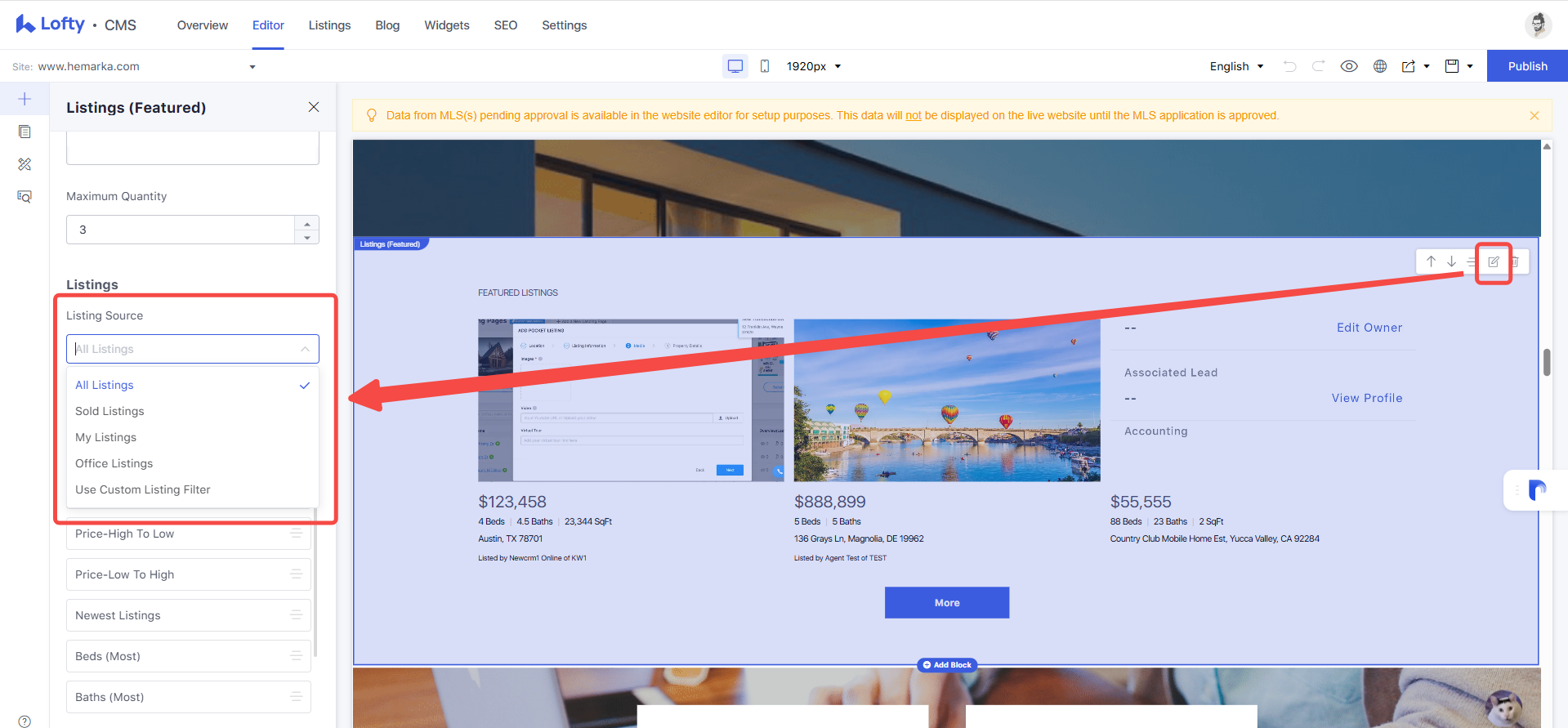Select the Newest Listings sort row
The image size is (1568, 728).
coord(189,615)
